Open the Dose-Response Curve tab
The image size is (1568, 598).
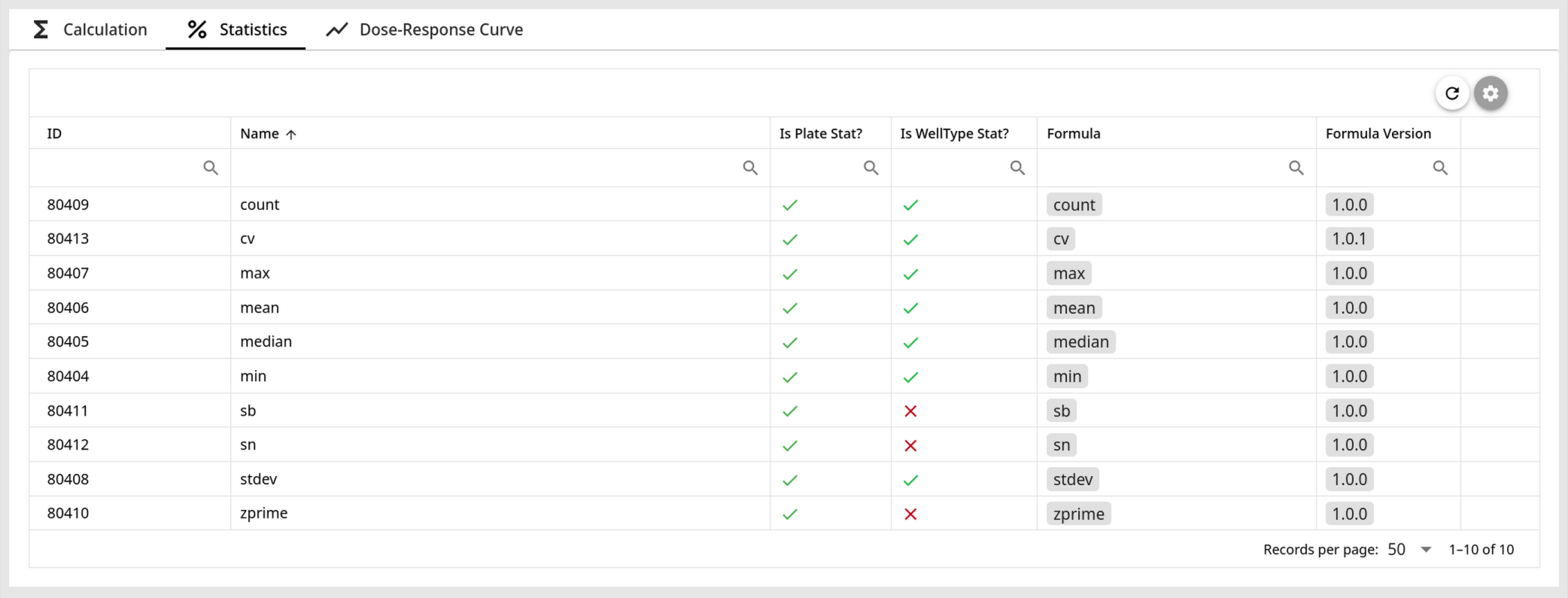click(x=424, y=29)
